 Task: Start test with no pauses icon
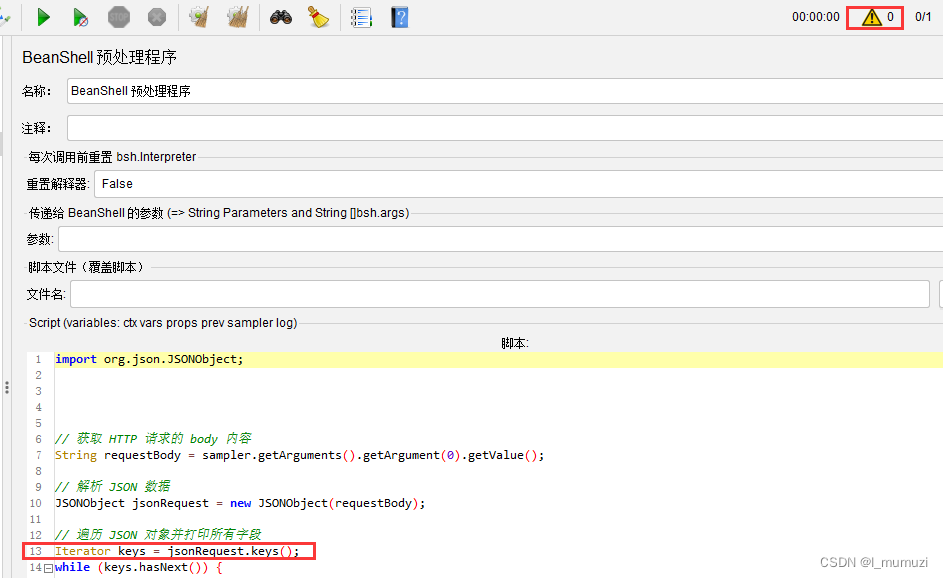pos(81,17)
